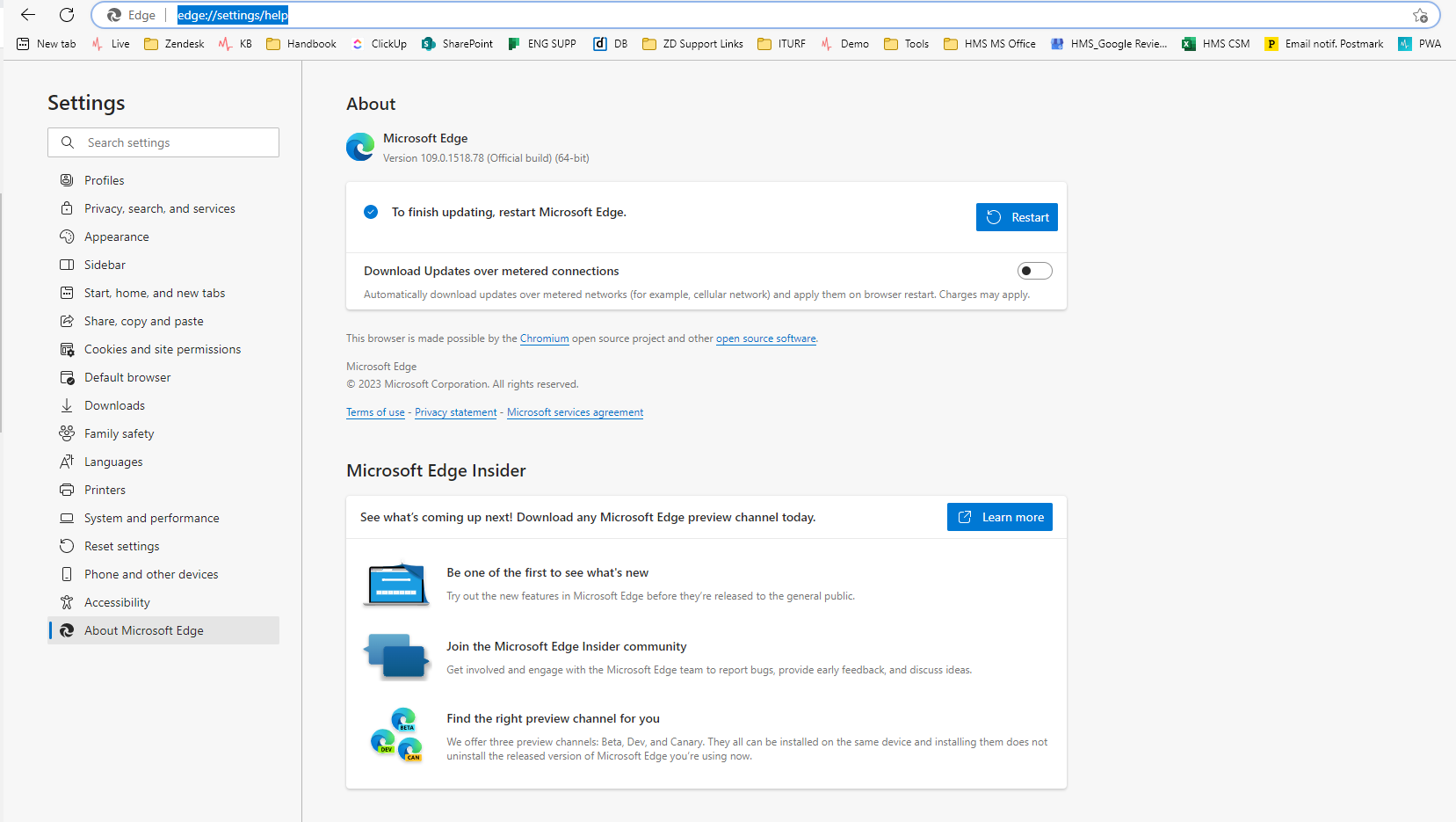The width and height of the screenshot is (1456, 822).
Task: Open Start, home, and new tabs settings
Action: pyautogui.click(x=163, y=293)
